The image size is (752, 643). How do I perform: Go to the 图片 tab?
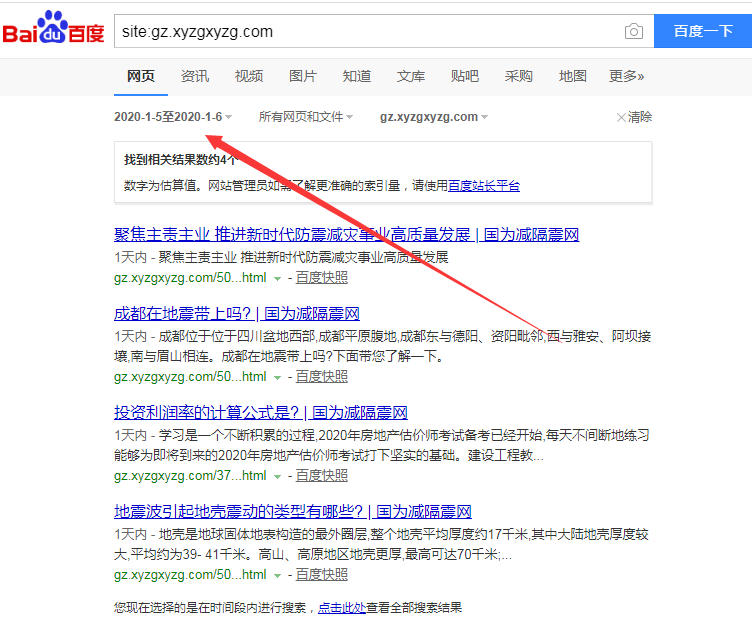(x=303, y=76)
